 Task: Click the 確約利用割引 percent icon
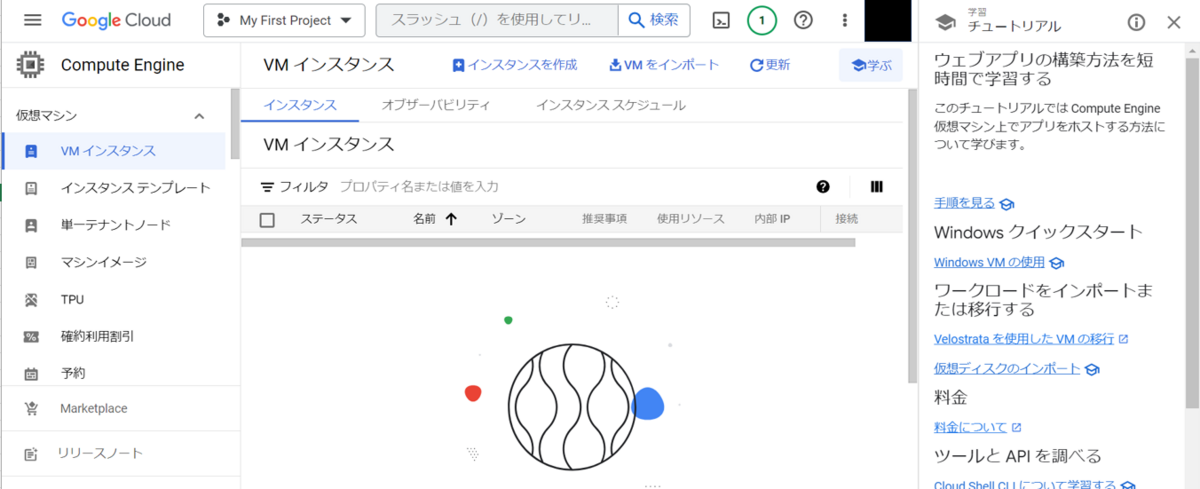click(31, 336)
